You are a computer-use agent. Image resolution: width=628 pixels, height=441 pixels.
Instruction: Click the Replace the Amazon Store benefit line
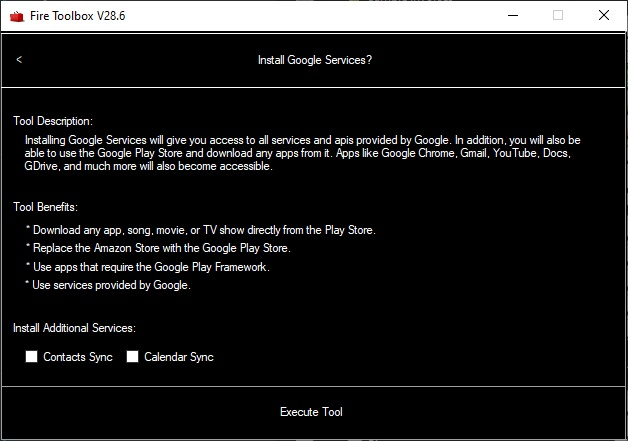click(158, 248)
